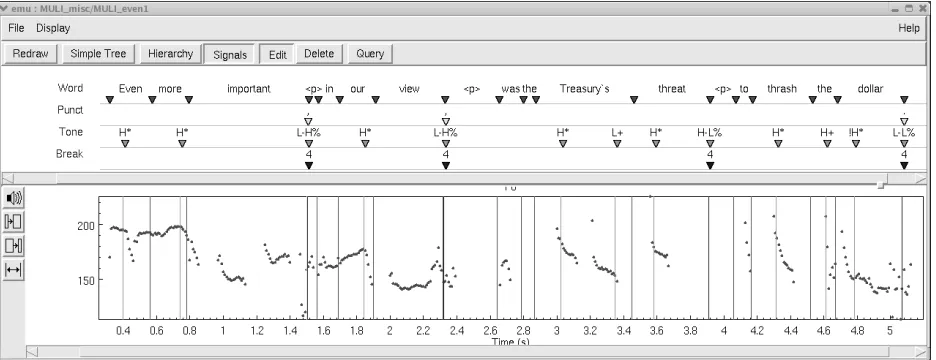The width and height of the screenshot is (936, 360).
Task: Open the window menu icon in title bar
Action: tap(4, 8)
